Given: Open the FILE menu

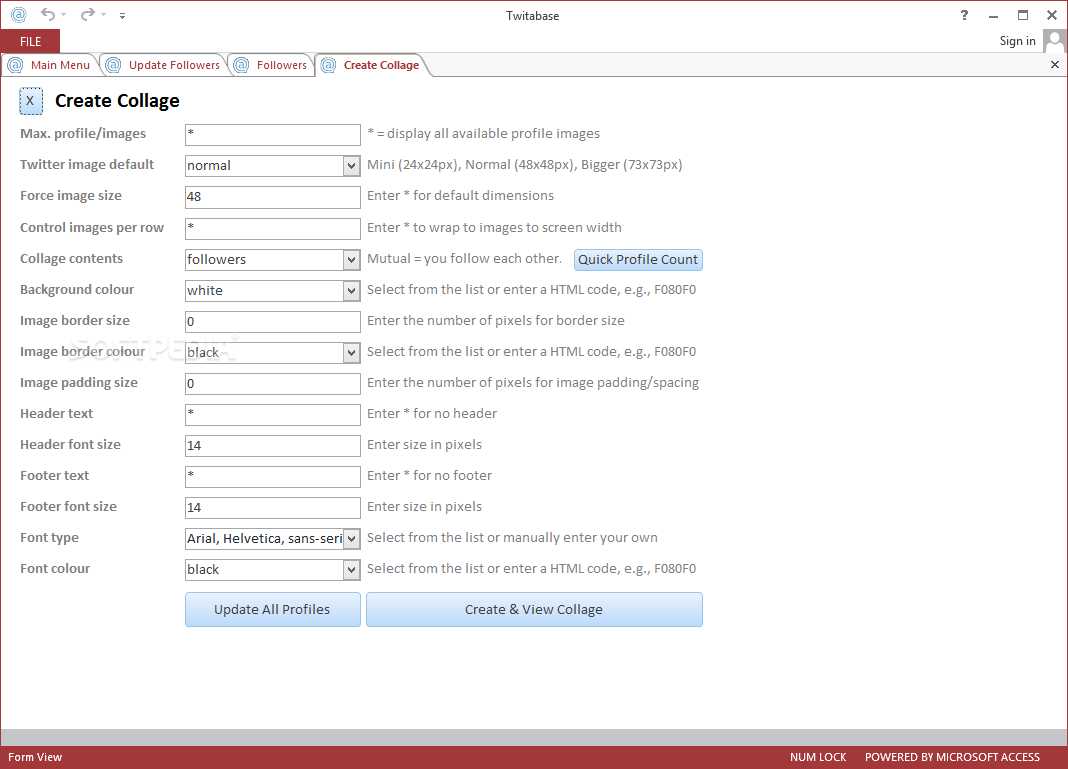Looking at the screenshot, I should [x=30, y=42].
